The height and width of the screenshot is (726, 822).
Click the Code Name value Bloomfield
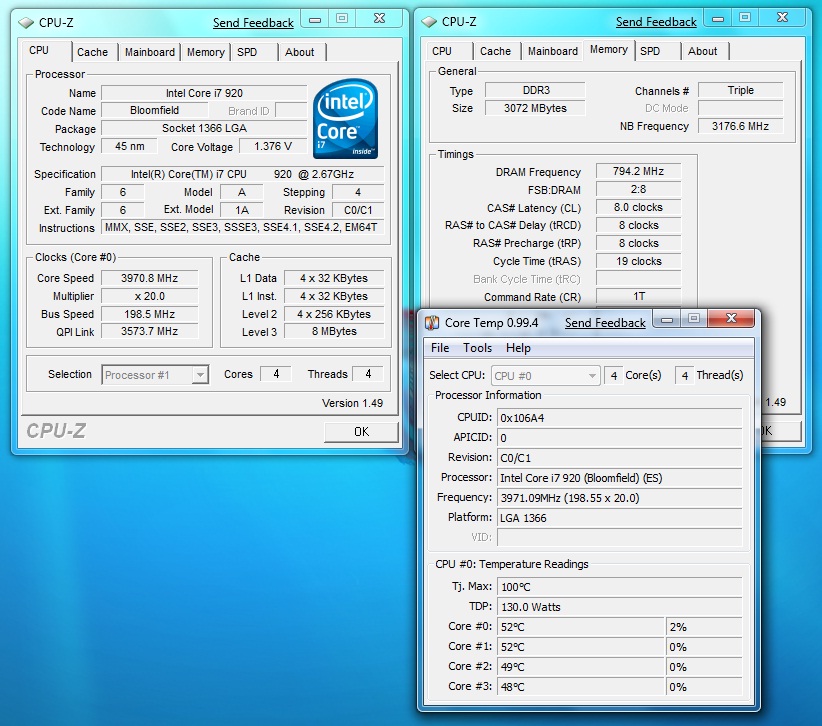tap(154, 111)
